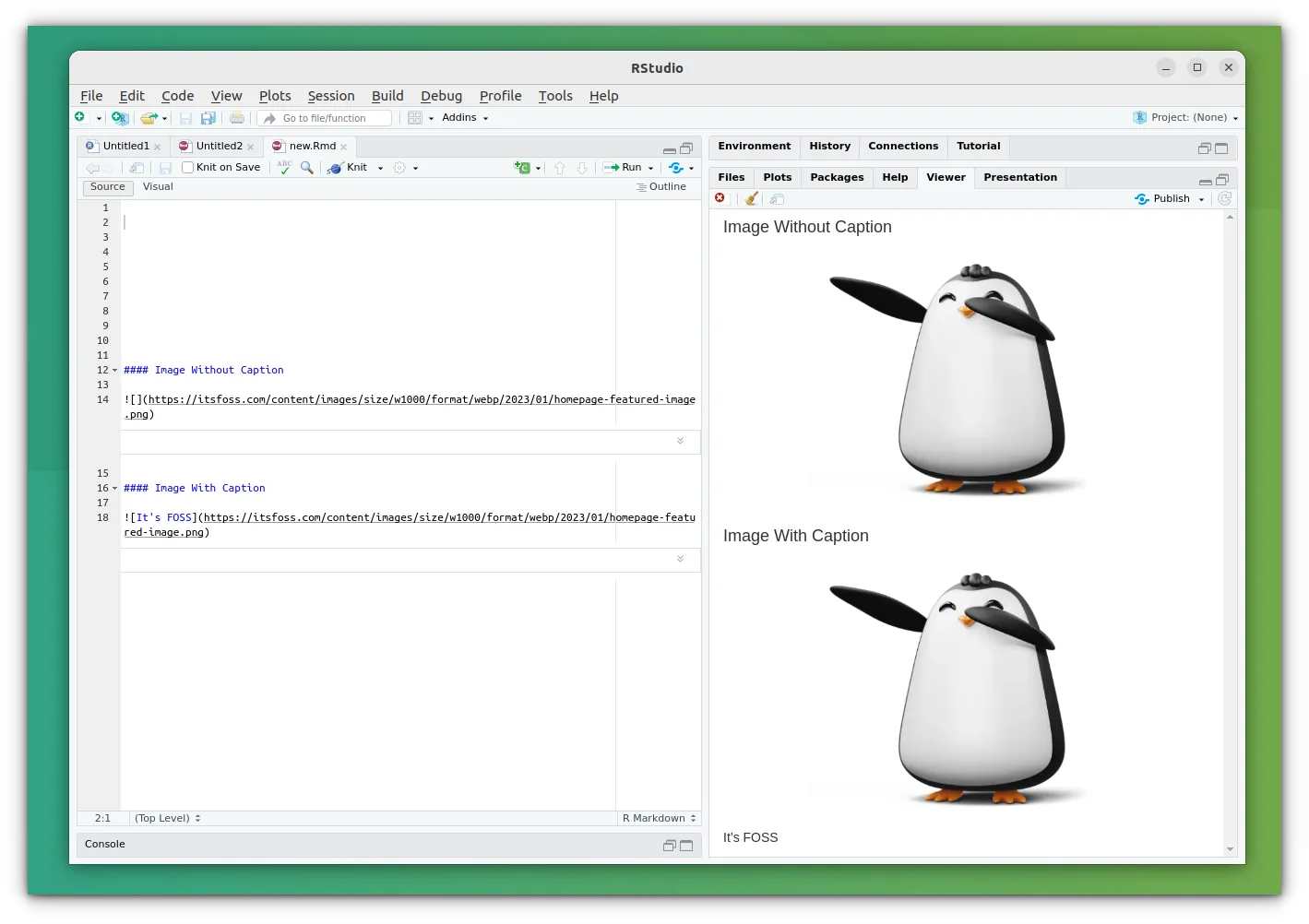Open the Addins dropdown
The height and width of the screenshot is (924, 1309).
tap(464, 118)
